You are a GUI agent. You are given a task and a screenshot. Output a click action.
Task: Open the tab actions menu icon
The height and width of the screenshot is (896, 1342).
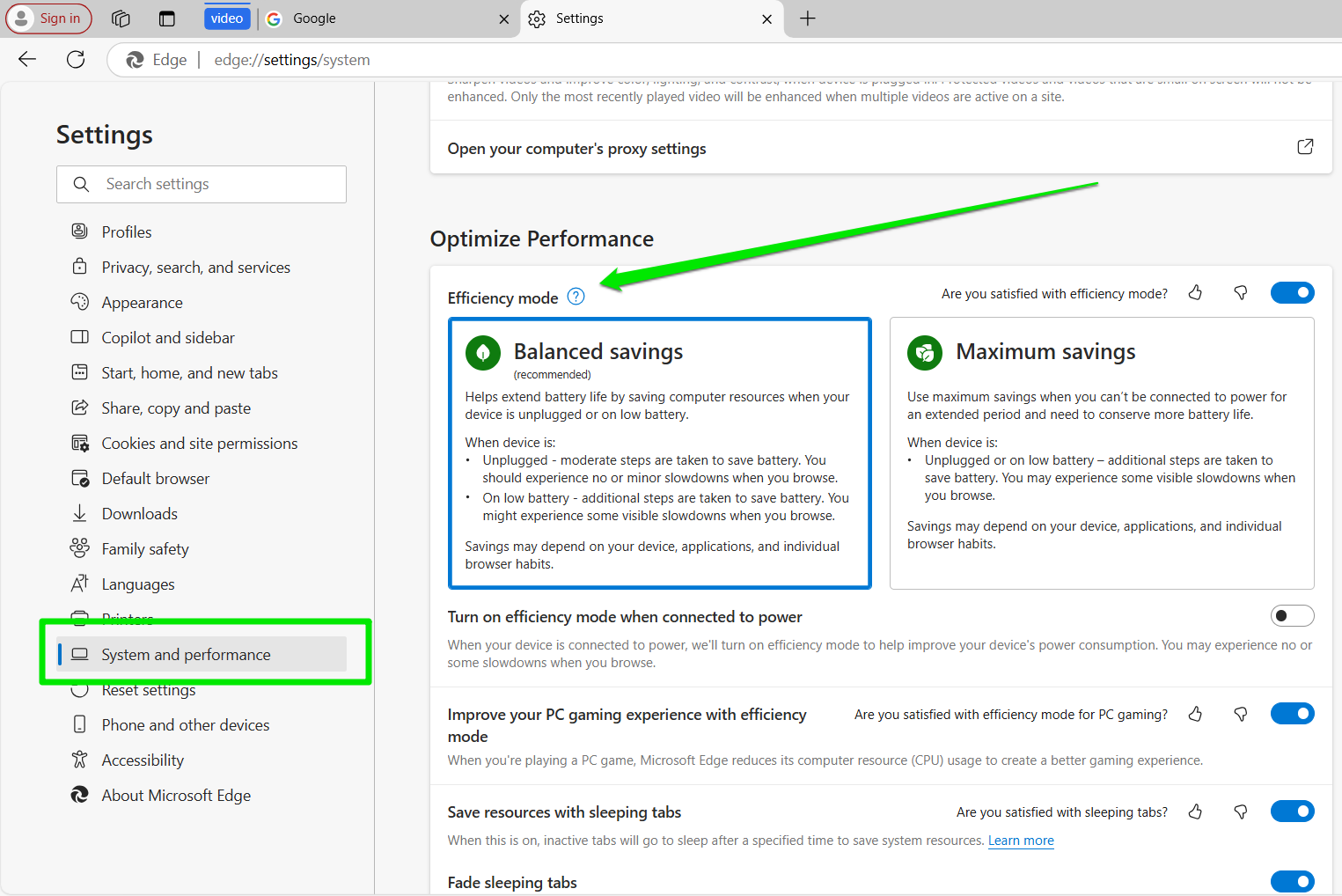[x=166, y=18]
